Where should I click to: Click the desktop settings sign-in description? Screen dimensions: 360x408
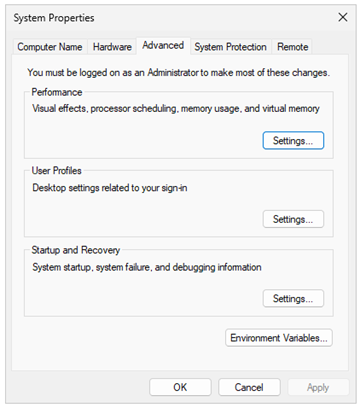110,188
